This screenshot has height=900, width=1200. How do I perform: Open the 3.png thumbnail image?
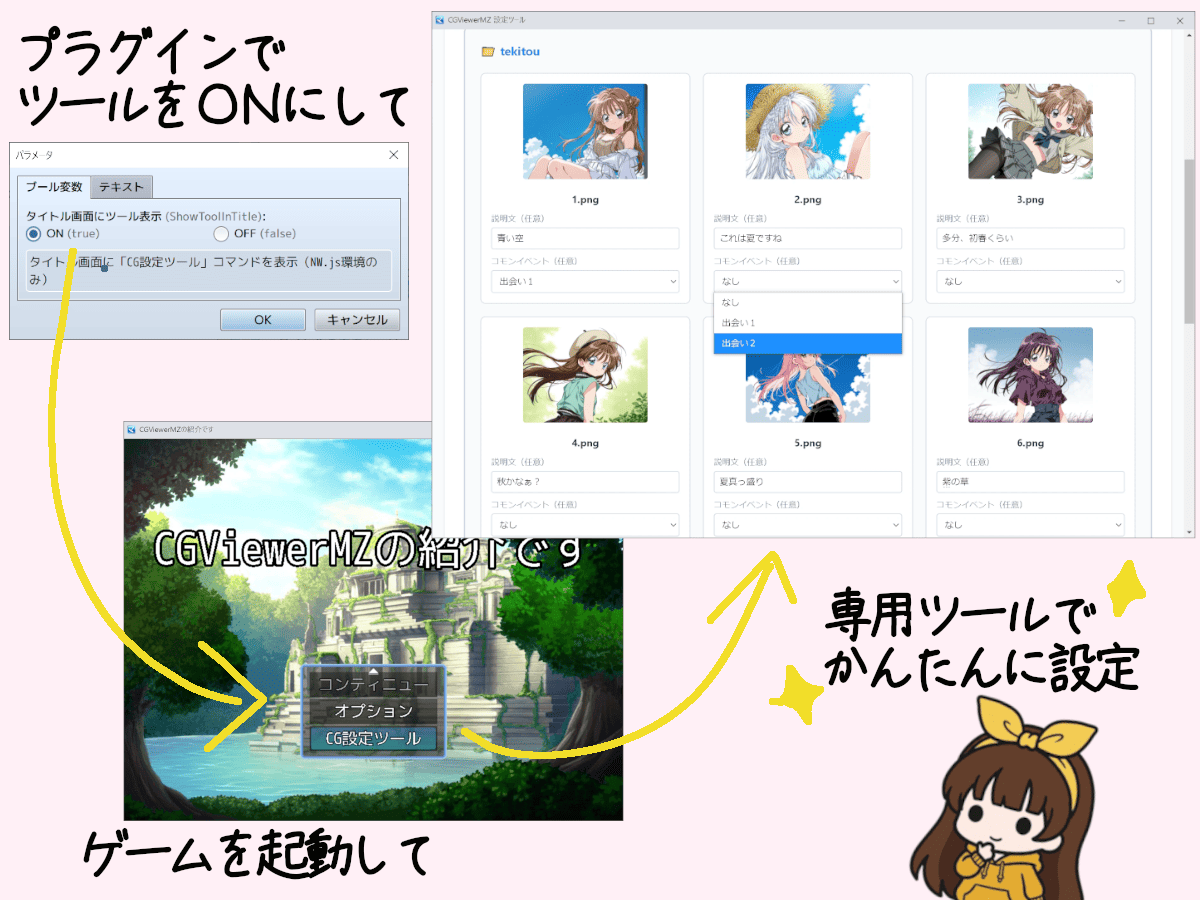[1030, 131]
